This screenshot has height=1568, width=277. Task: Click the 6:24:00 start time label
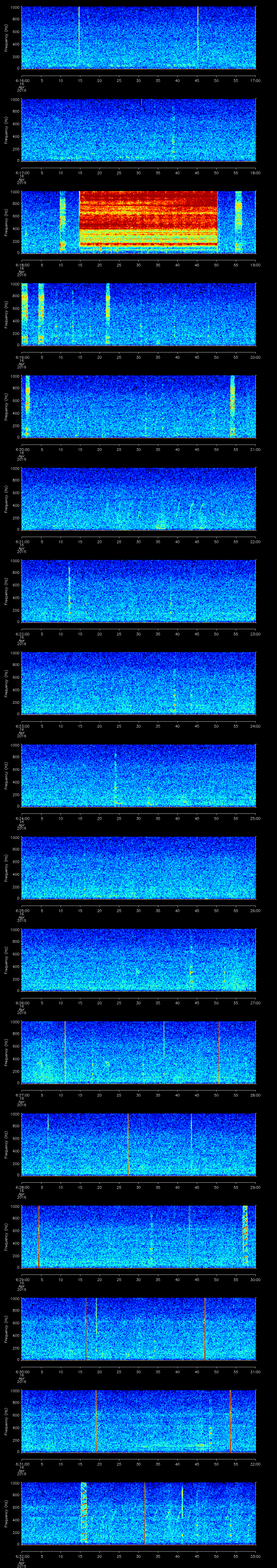point(22,818)
